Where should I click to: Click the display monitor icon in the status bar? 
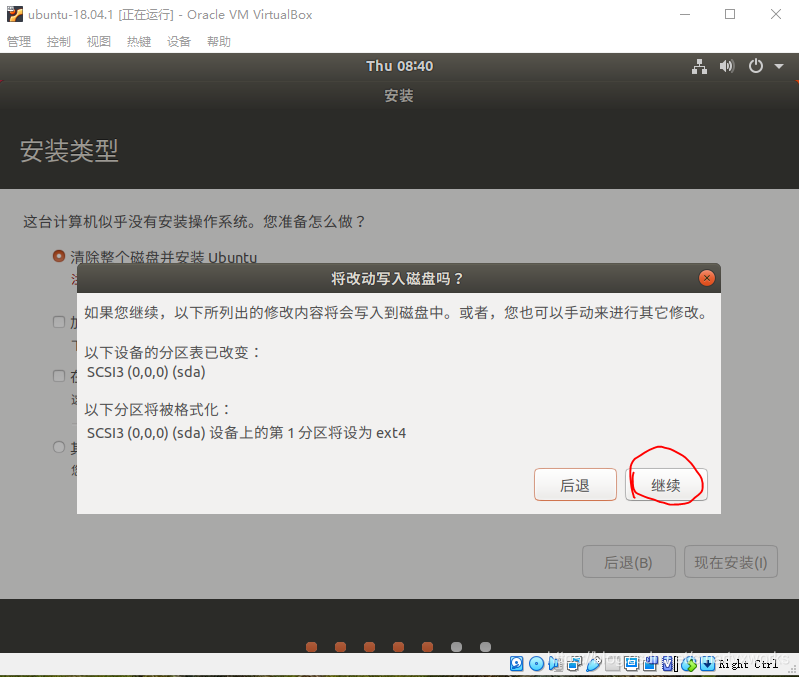tap(631, 663)
